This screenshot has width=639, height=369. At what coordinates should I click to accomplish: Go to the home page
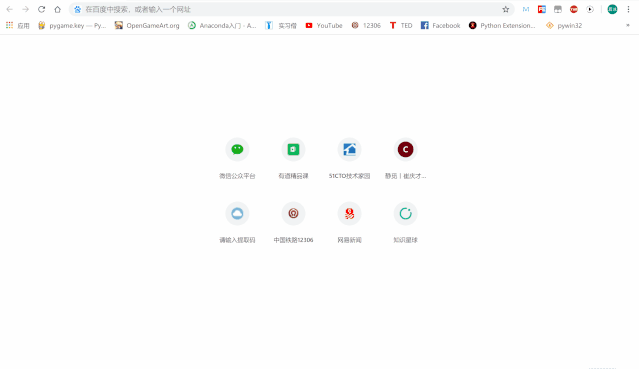tap(57, 9)
